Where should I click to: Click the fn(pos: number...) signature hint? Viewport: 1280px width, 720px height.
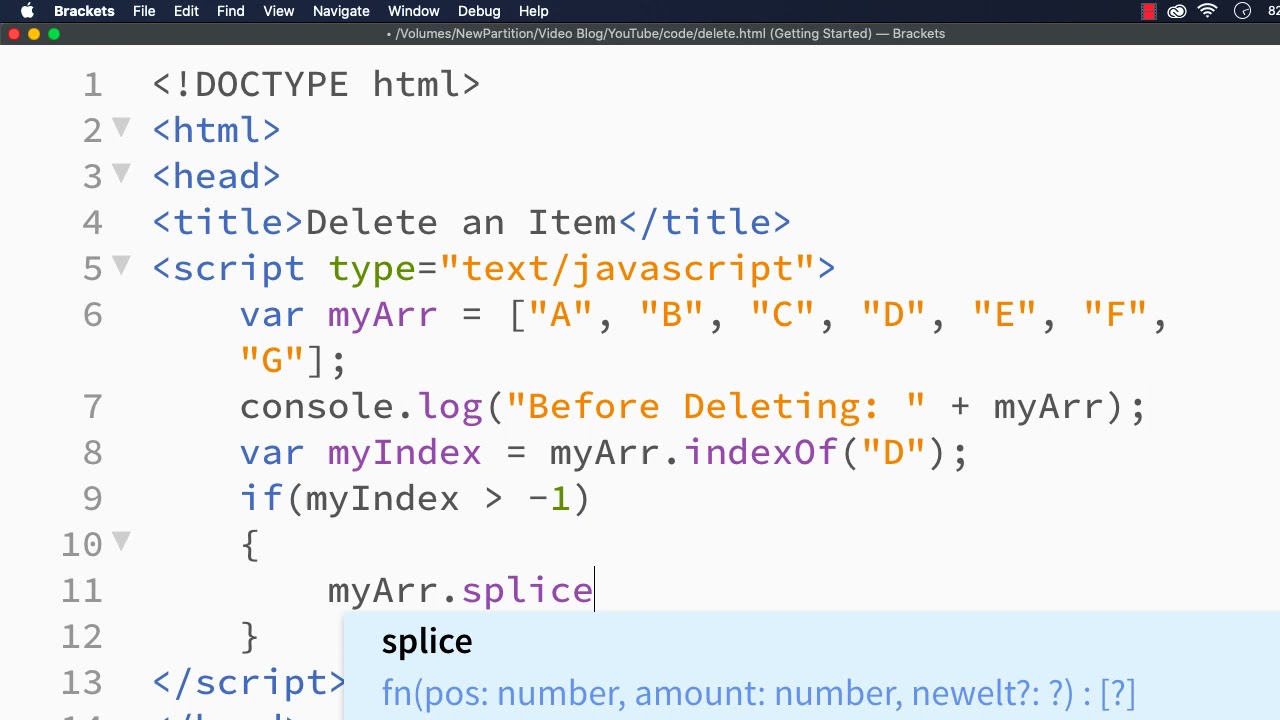(758, 694)
